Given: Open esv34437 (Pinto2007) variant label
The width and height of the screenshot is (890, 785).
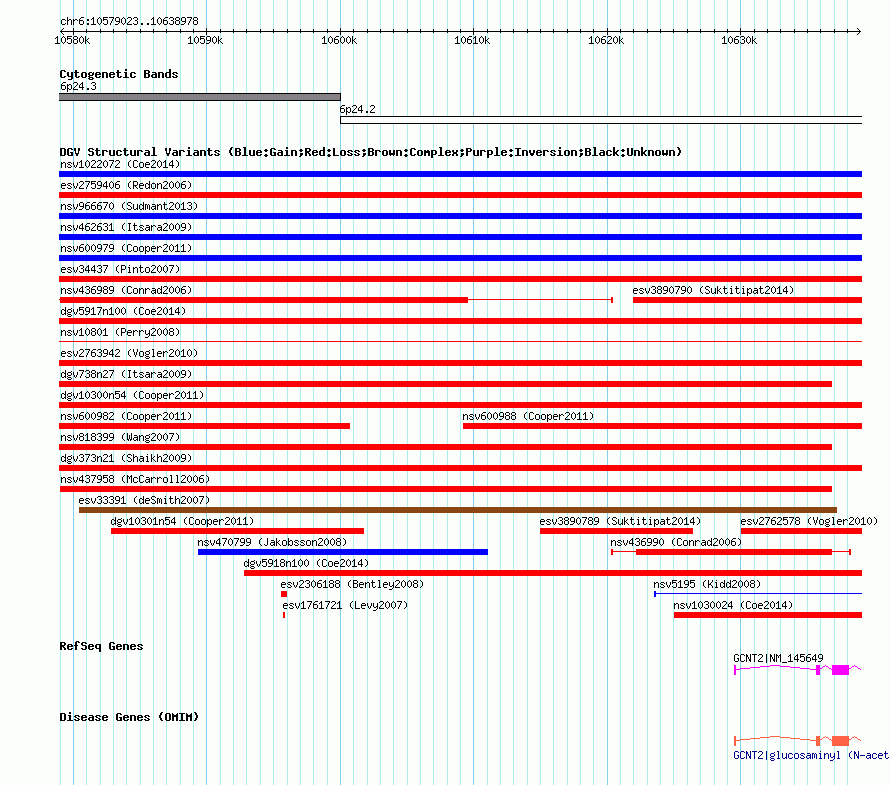Looking at the screenshot, I should (x=120, y=269).
